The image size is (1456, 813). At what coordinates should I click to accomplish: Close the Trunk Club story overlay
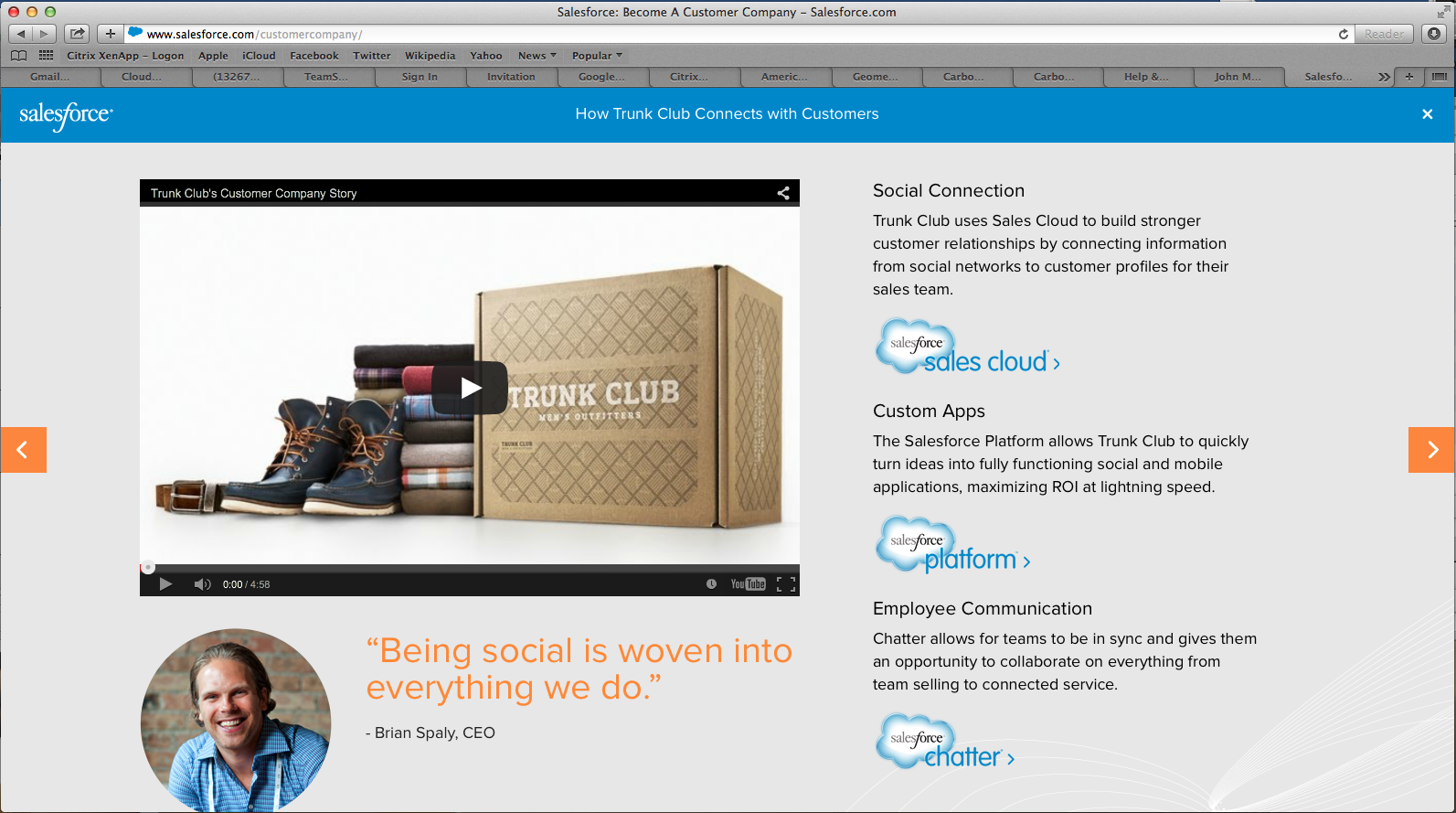click(x=1427, y=114)
